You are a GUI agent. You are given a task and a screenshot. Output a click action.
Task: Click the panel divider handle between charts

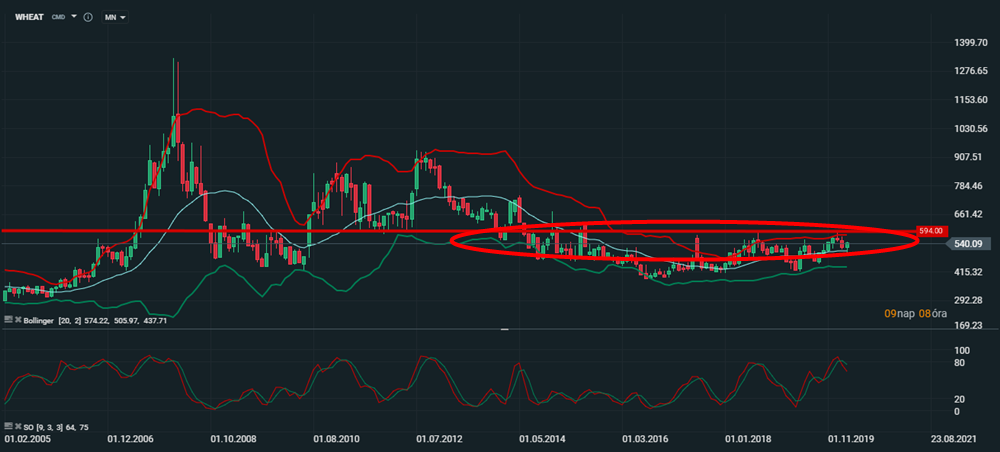tap(505, 328)
